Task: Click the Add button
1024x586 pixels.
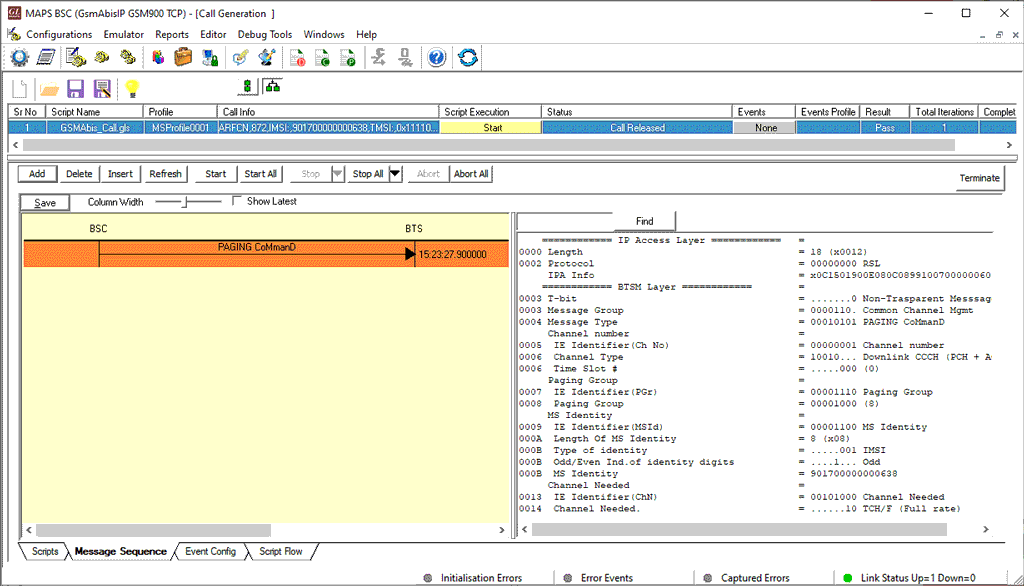Action: click(37, 174)
